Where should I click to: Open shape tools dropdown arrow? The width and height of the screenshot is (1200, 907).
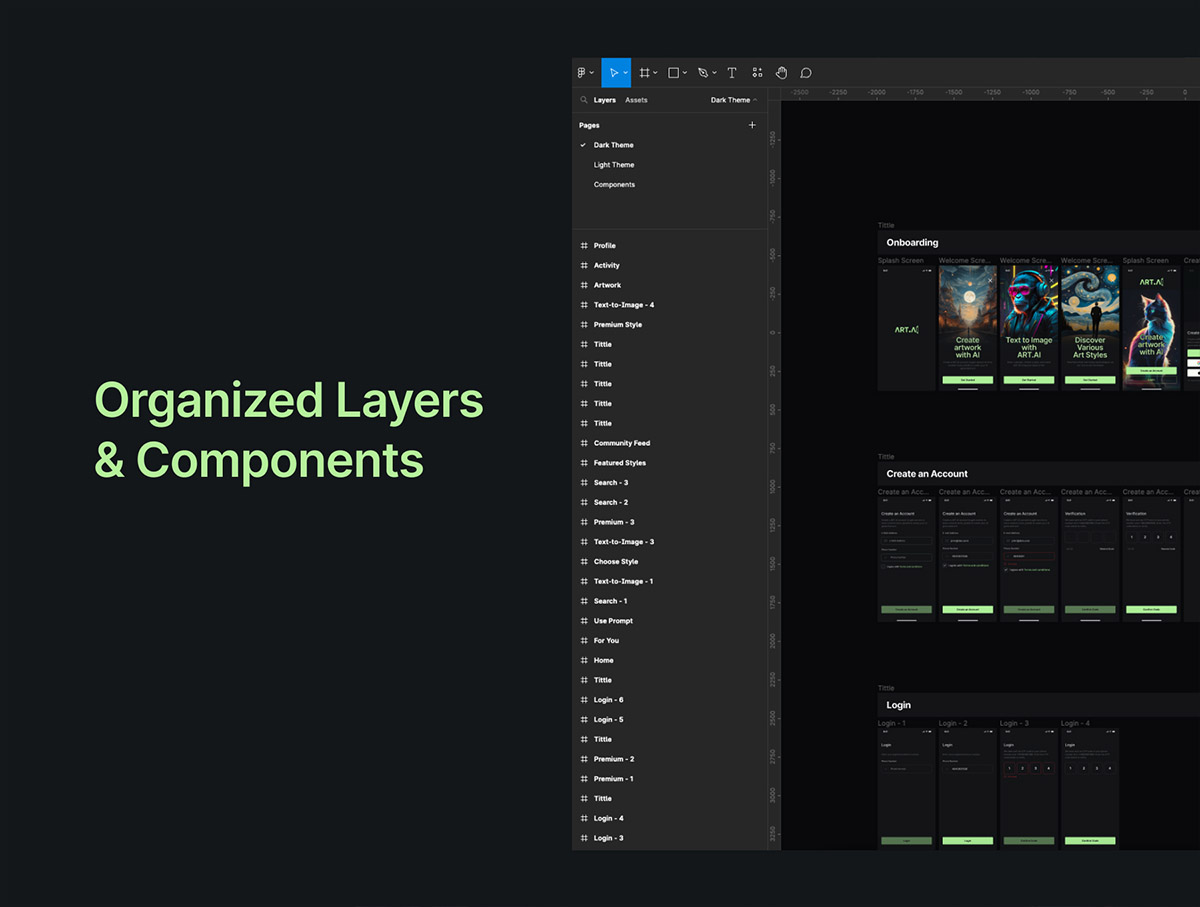coord(685,73)
